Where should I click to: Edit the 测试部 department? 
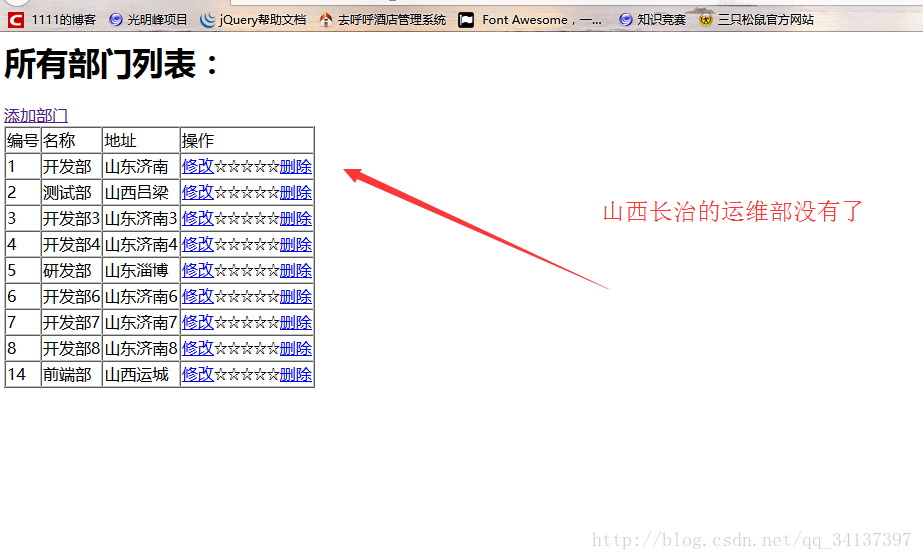point(198,193)
